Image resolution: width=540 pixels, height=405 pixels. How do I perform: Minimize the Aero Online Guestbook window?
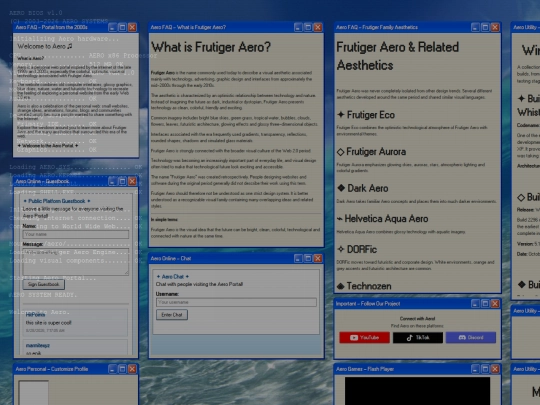point(112,181)
